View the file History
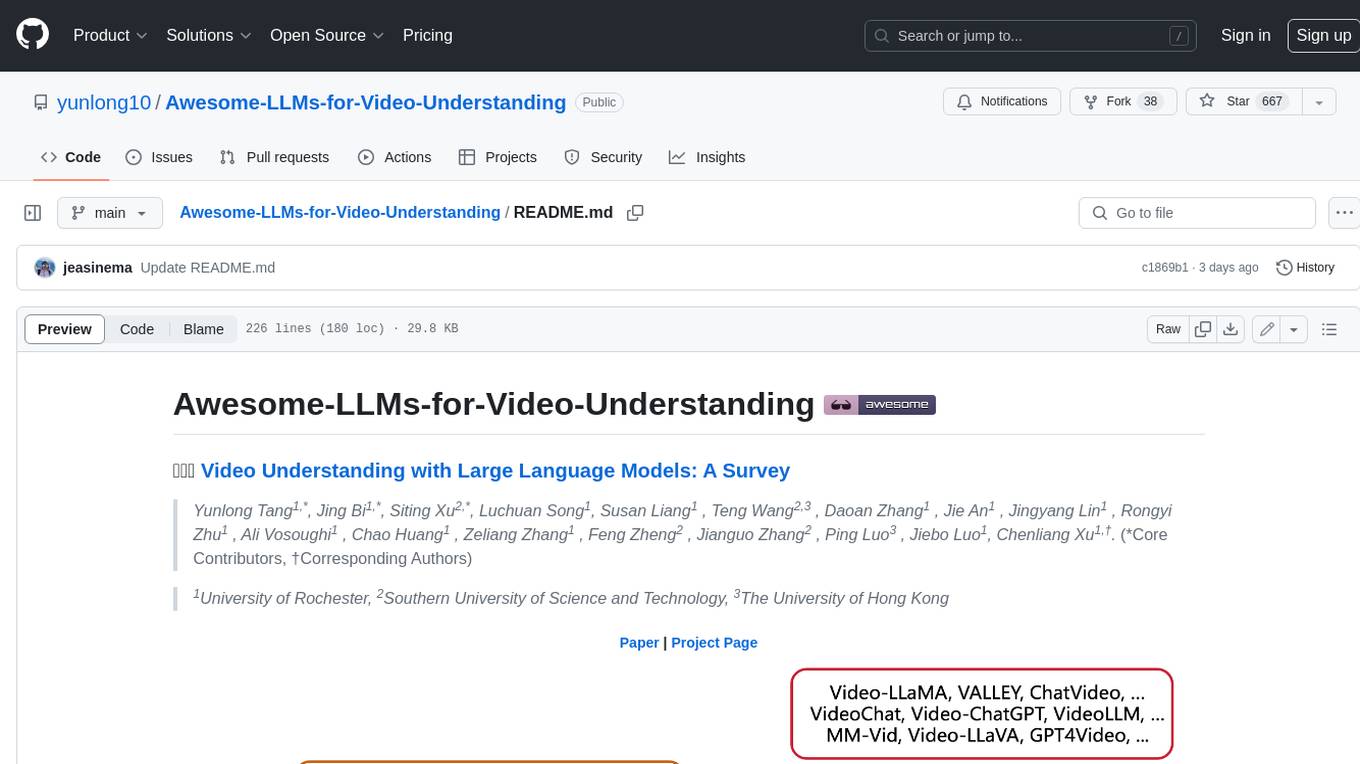Image resolution: width=1360 pixels, height=764 pixels. 1305,268
